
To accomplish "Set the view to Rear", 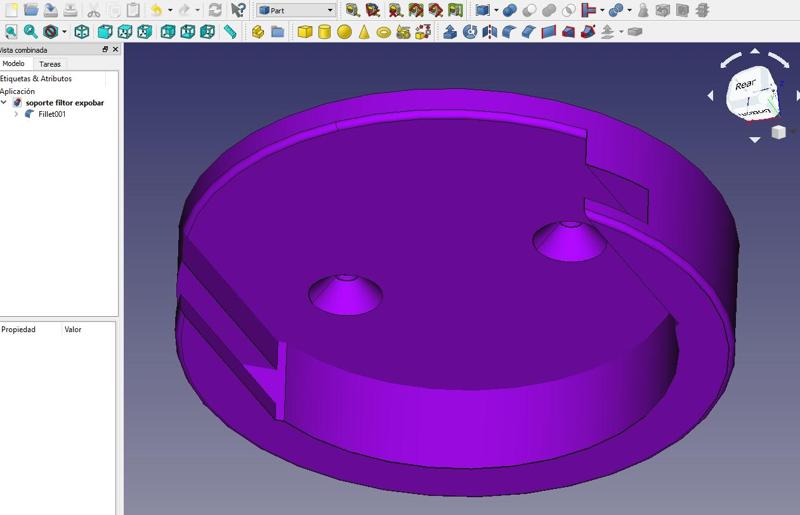I will pyautogui.click(x=167, y=32).
